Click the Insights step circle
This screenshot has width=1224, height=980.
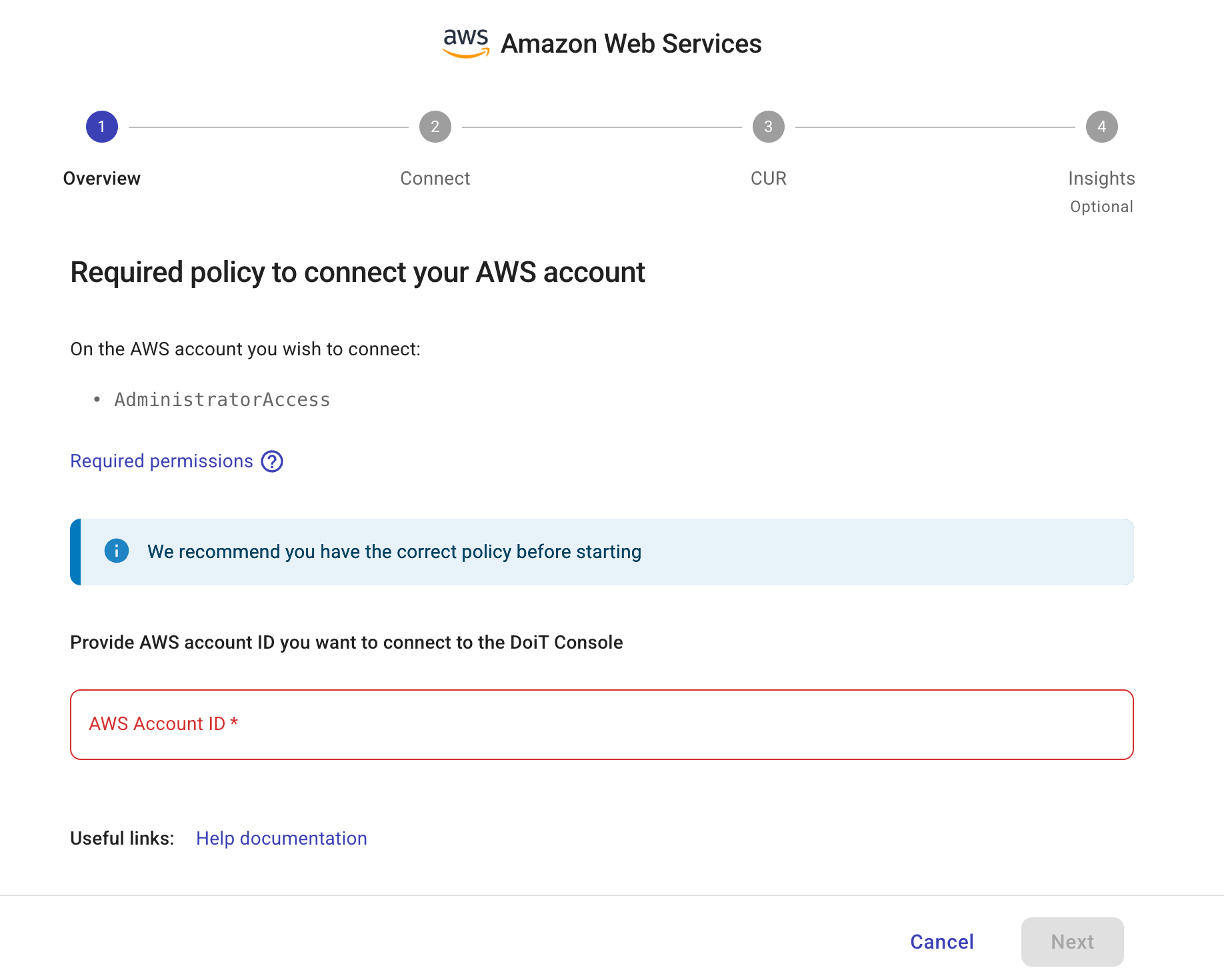coord(1101,126)
